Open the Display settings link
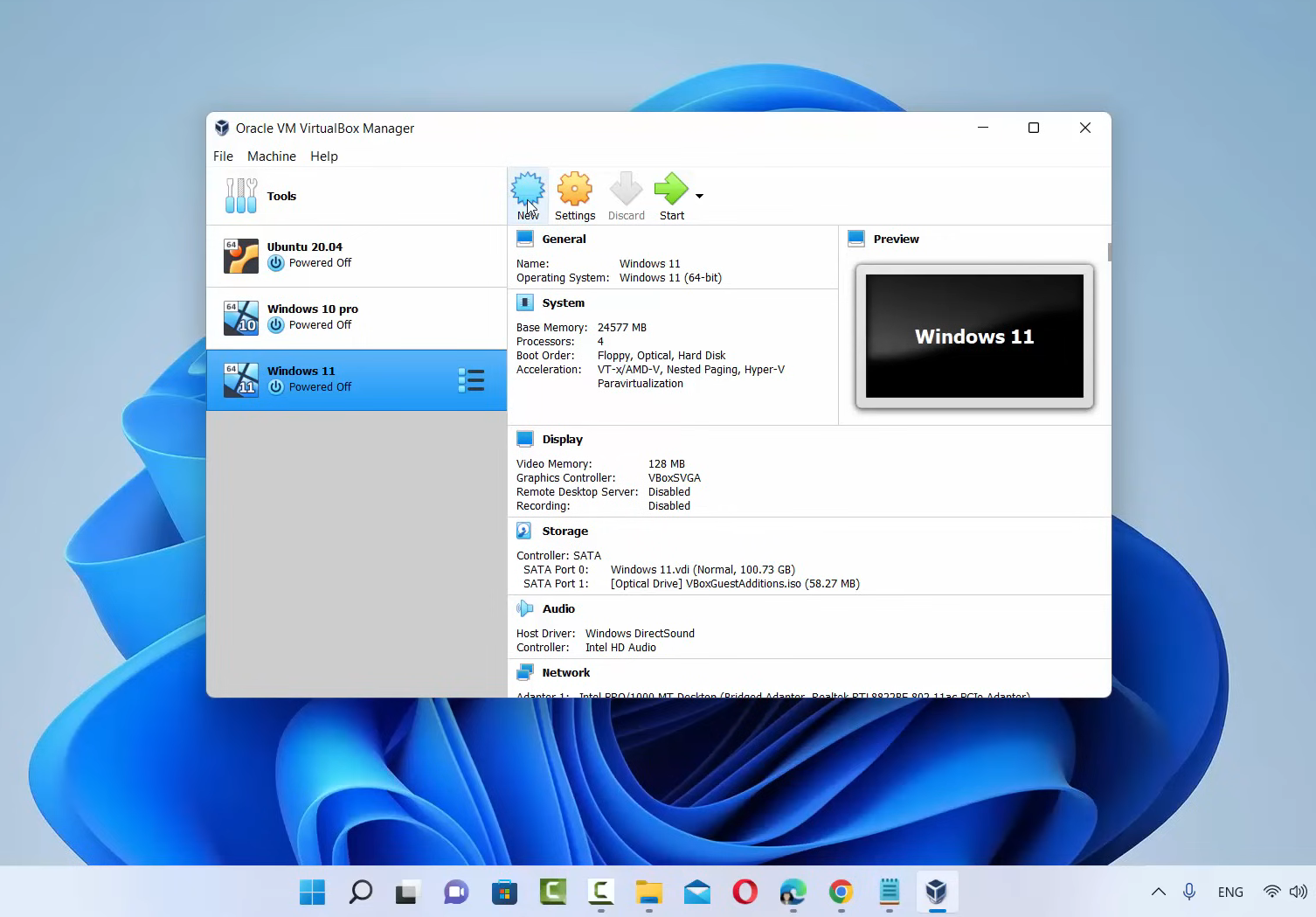 (563, 439)
